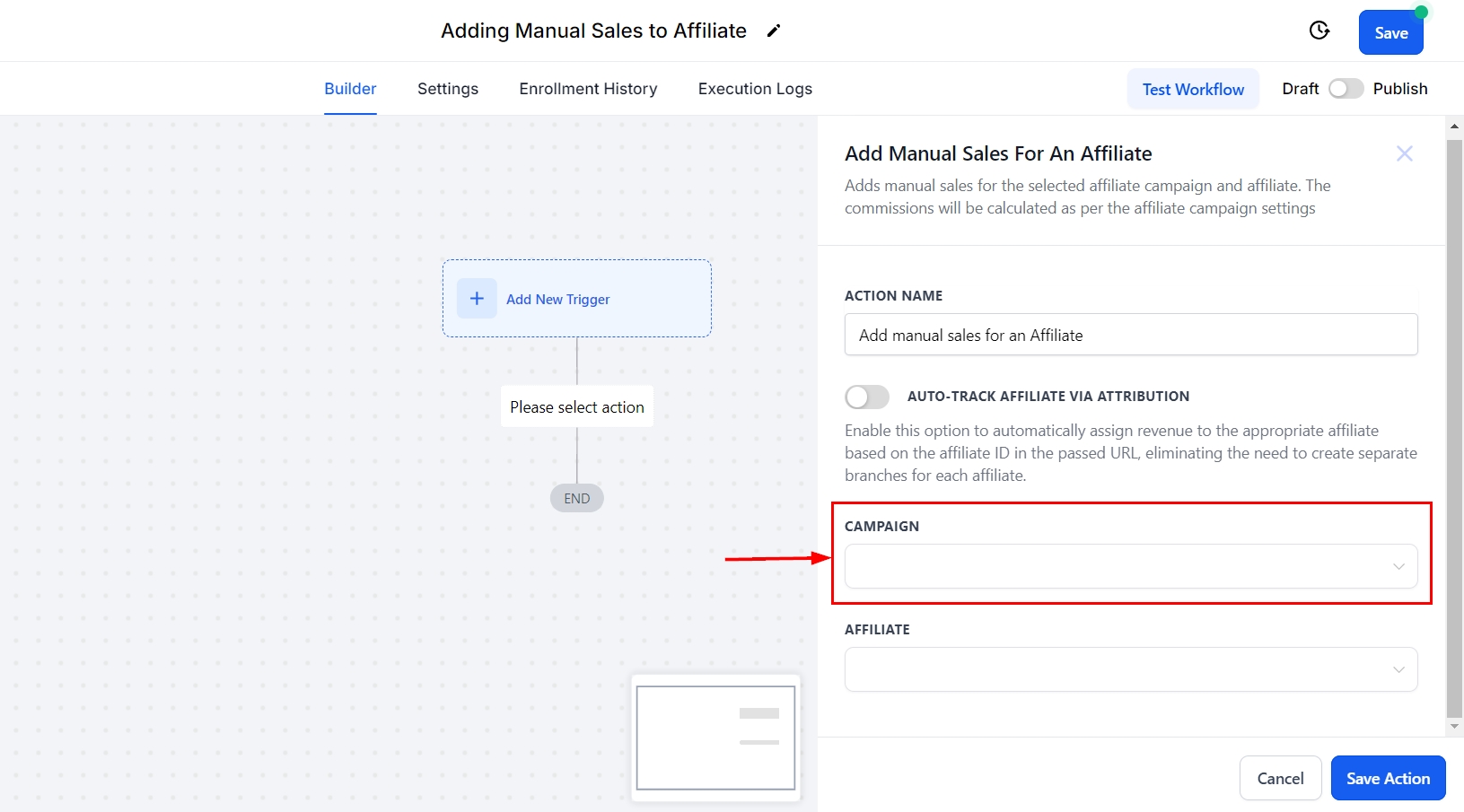Click scrollbar down arrow in side panel
The width and height of the screenshot is (1464, 812).
(1454, 727)
